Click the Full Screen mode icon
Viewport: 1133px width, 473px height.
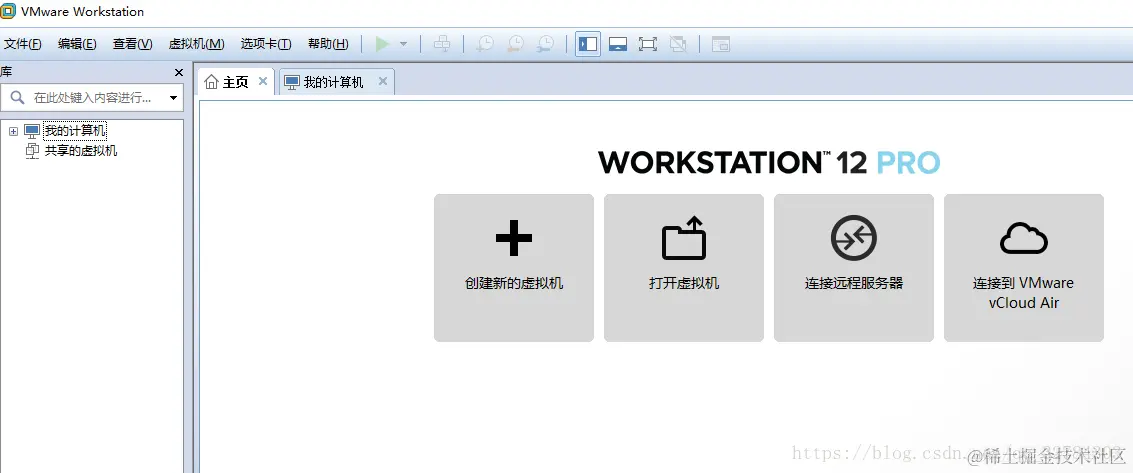click(647, 44)
